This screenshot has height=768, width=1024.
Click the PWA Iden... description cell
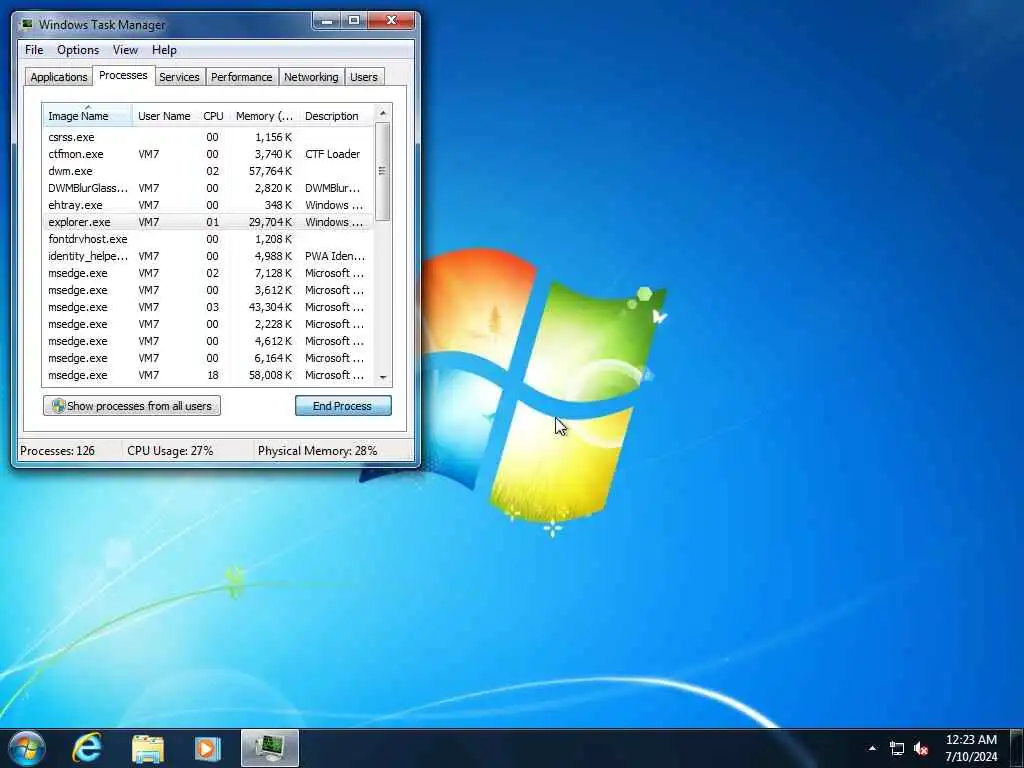(x=335, y=256)
